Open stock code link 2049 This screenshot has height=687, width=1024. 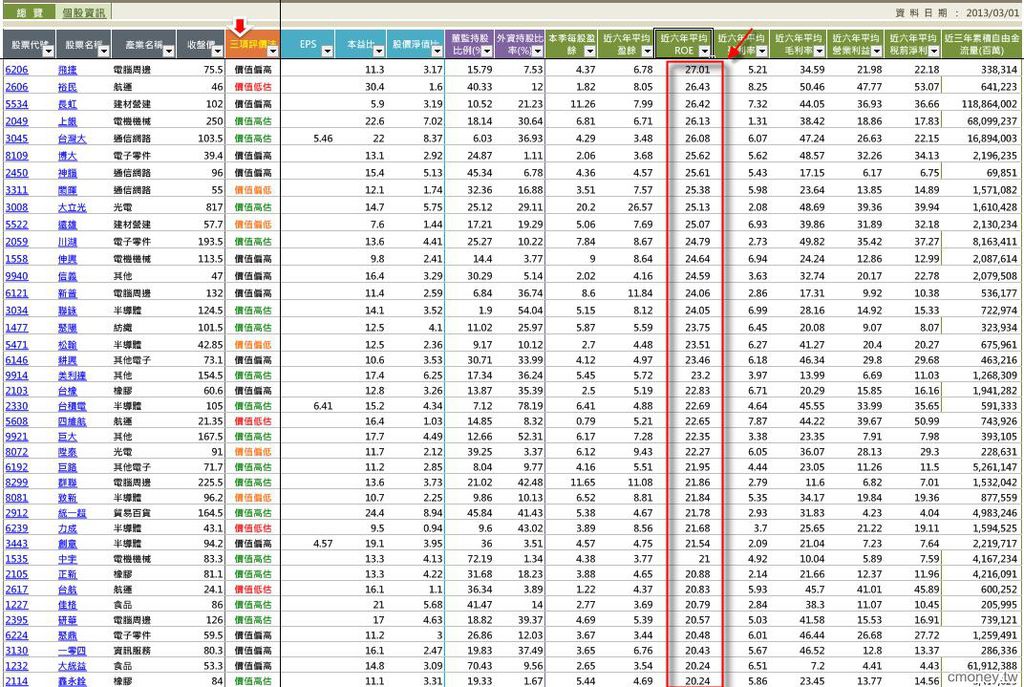(x=17, y=121)
